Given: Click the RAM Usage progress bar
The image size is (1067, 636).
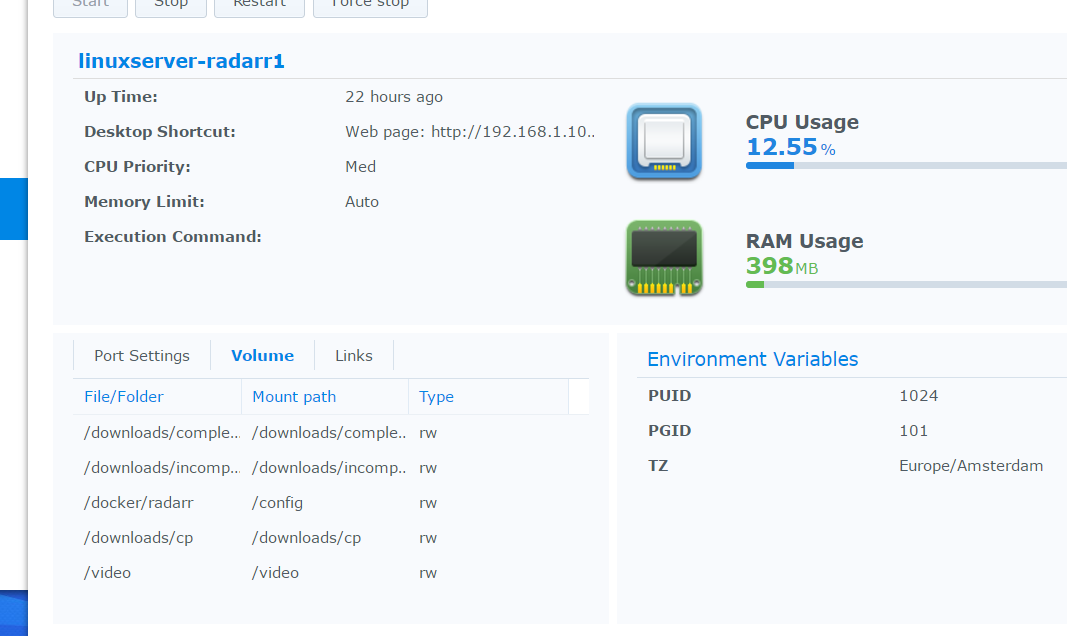Looking at the screenshot, I should coord(900,284).
